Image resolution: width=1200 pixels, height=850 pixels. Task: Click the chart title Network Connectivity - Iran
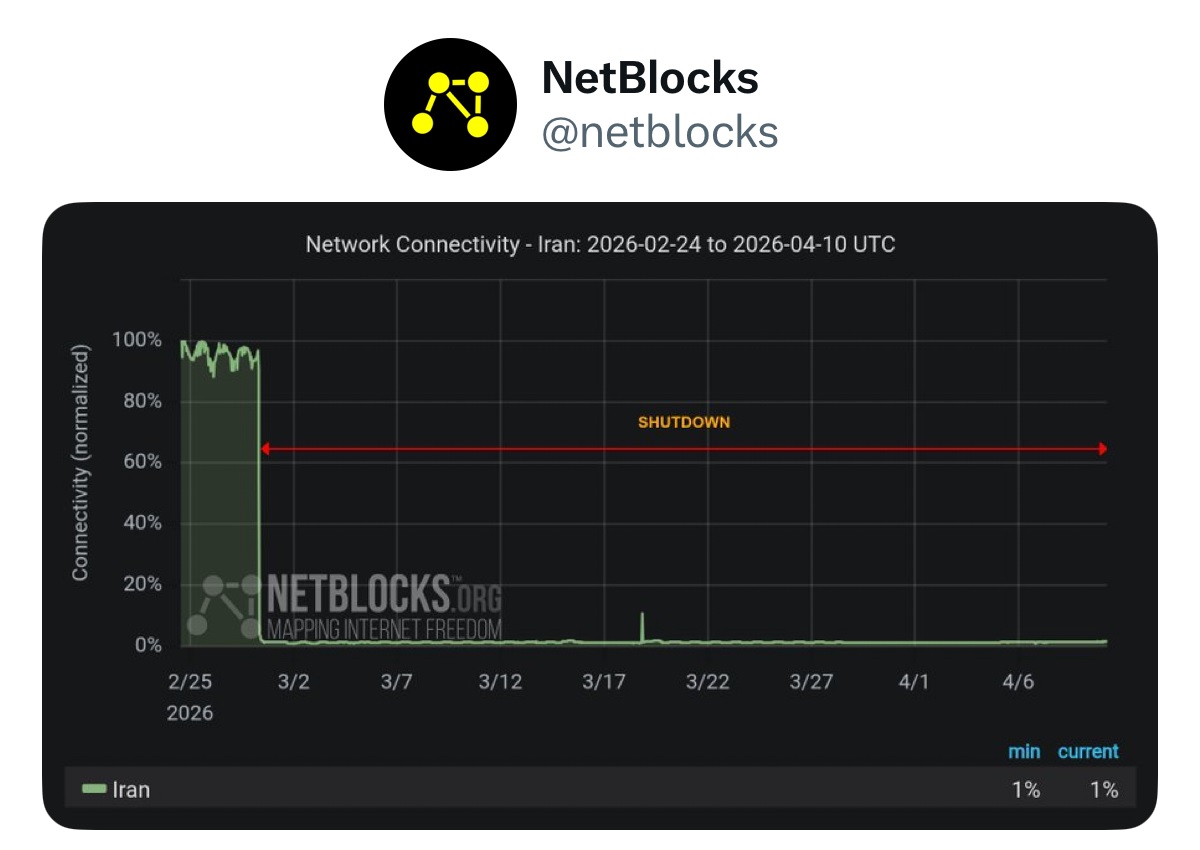click(x=600, y=244)
